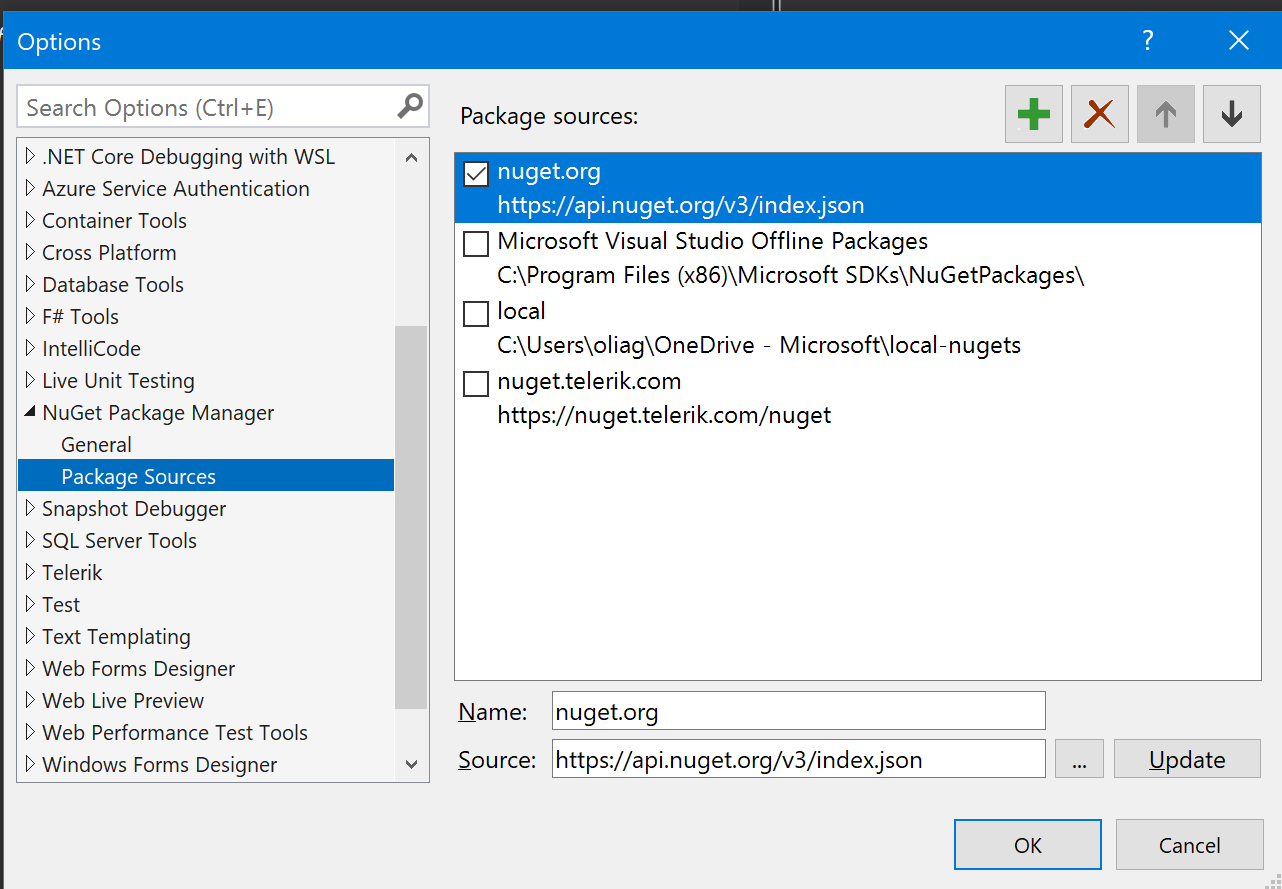Browse for a source folder
This screenshot has height=889, width=1282.
pyautogui.click(x=1079, y=758)
